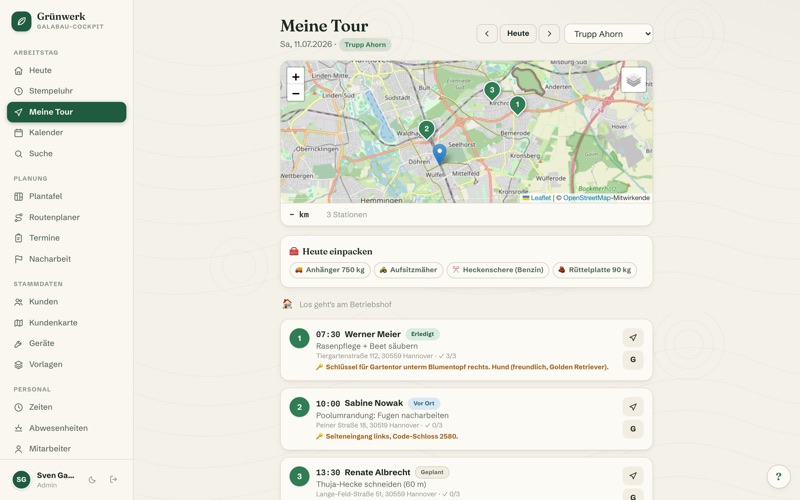Click the Nacharbeit flag icon
The height and width of the screenshot is (500, 800).
[x=18, y=259]
